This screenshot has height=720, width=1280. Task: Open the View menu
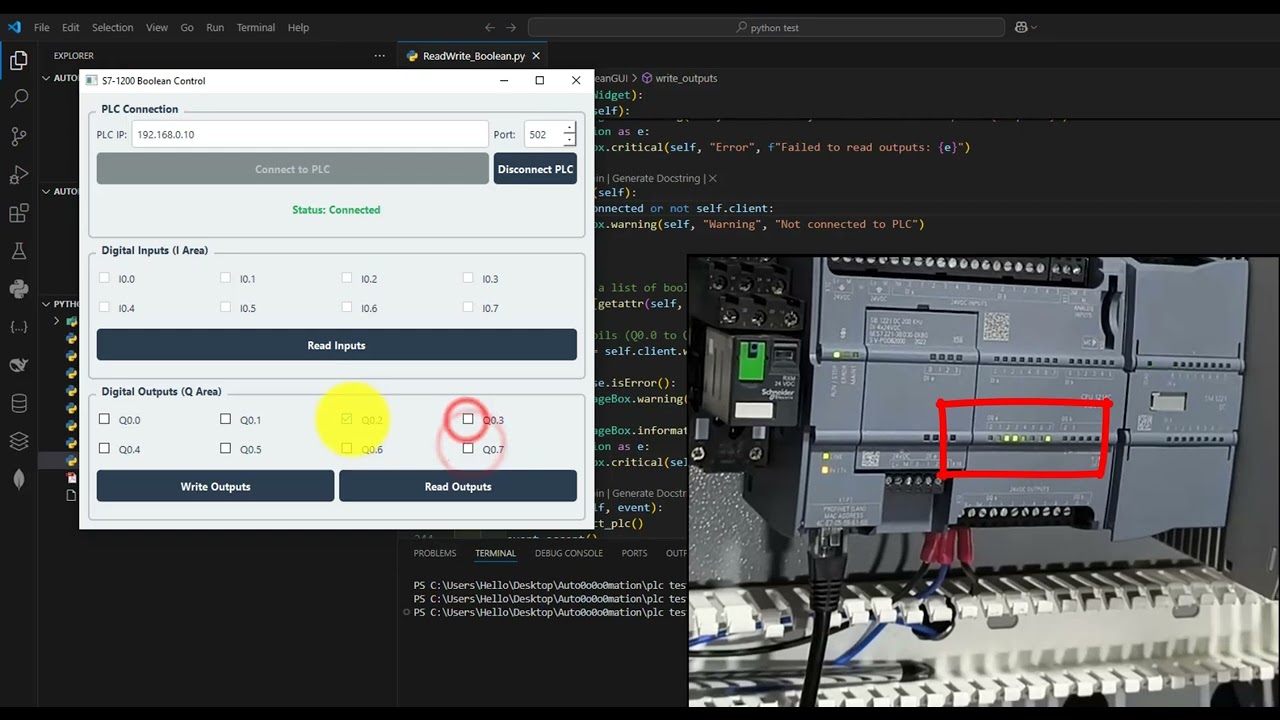coord(157,27)
